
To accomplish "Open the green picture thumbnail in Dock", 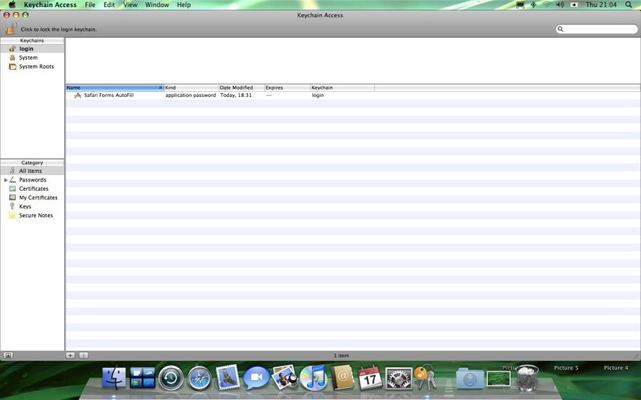I will [x=498, y=379].
